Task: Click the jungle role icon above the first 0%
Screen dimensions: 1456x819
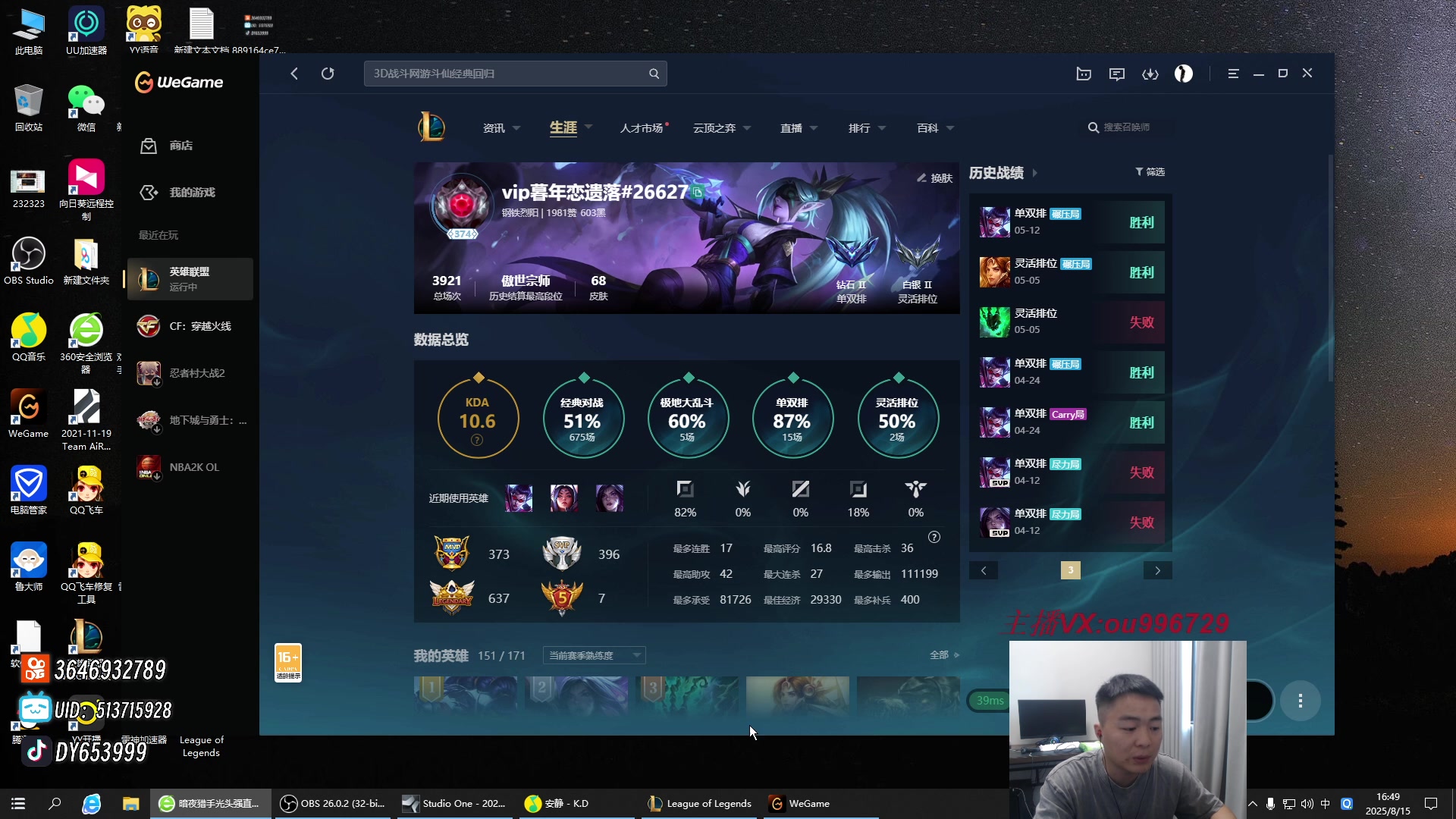Action: pyautogui.click(x=743, y=489)
